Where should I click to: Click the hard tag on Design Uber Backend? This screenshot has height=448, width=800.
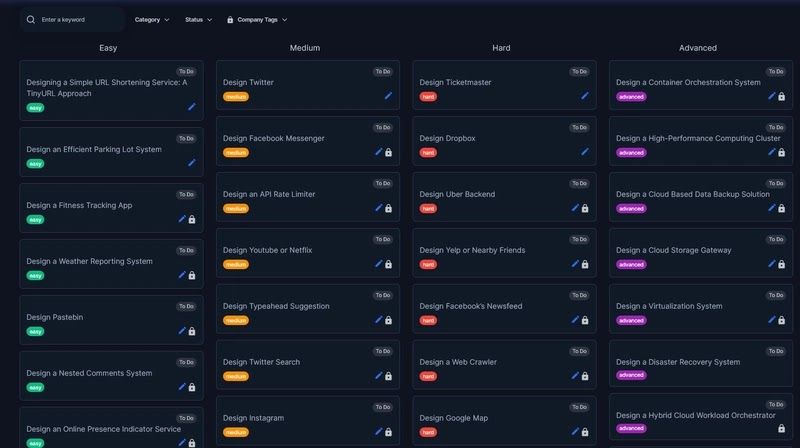tap(428, 208)
